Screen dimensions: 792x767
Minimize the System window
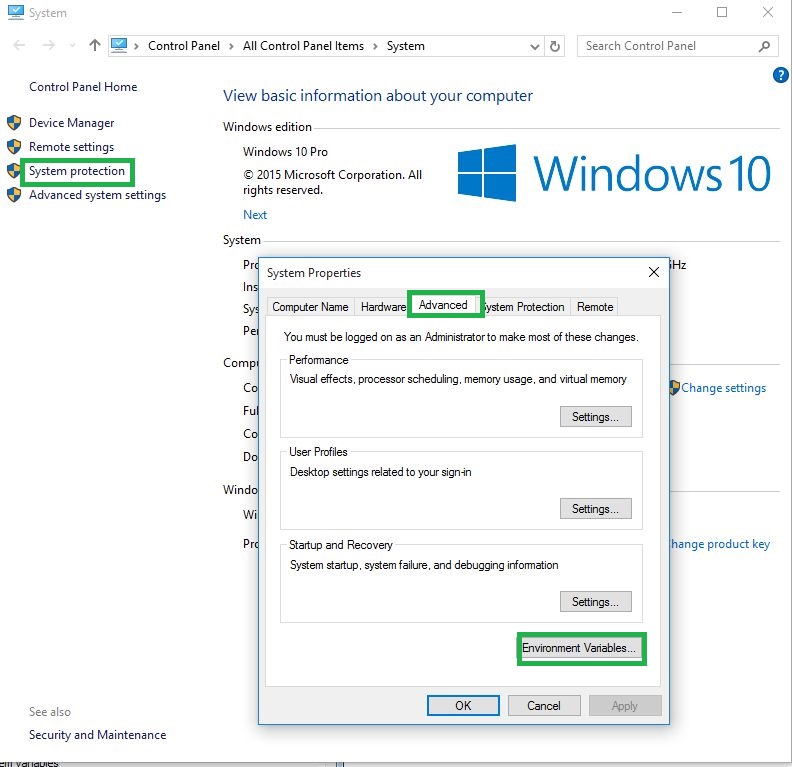(677, 12)
